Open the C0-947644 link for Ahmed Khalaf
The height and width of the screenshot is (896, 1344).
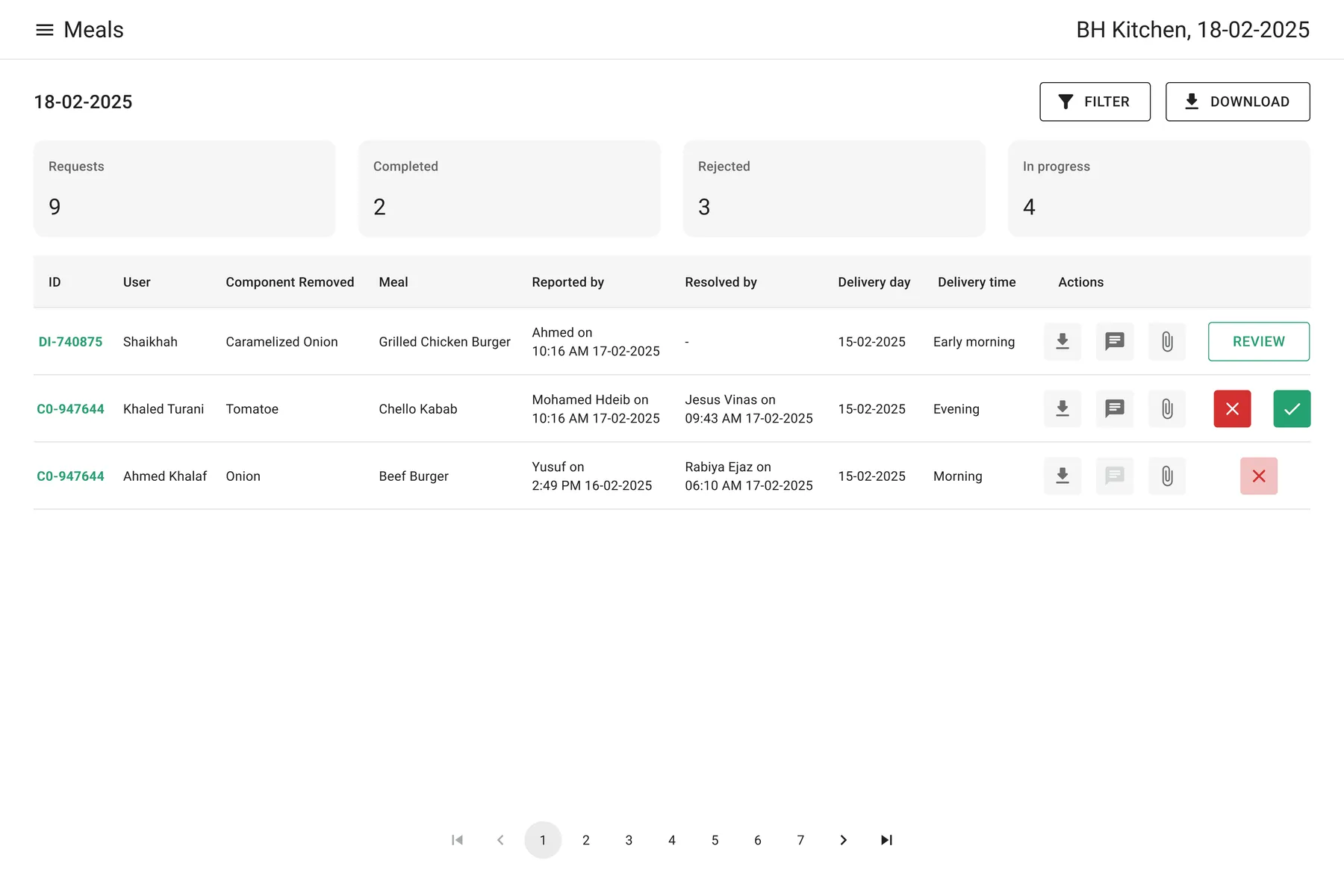[x=70, y=476]
